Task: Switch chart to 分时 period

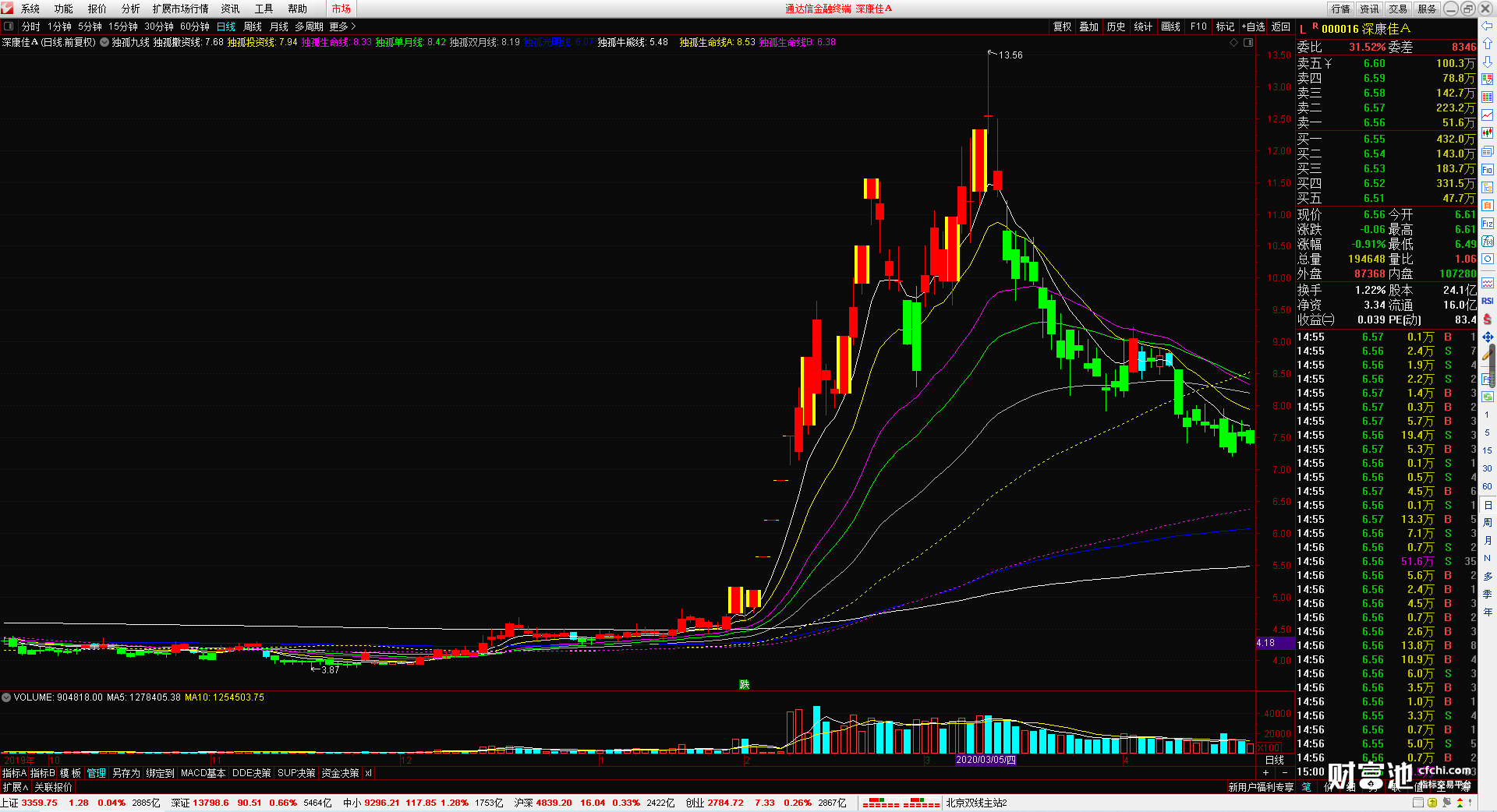Action: click(x=31, y=26)
